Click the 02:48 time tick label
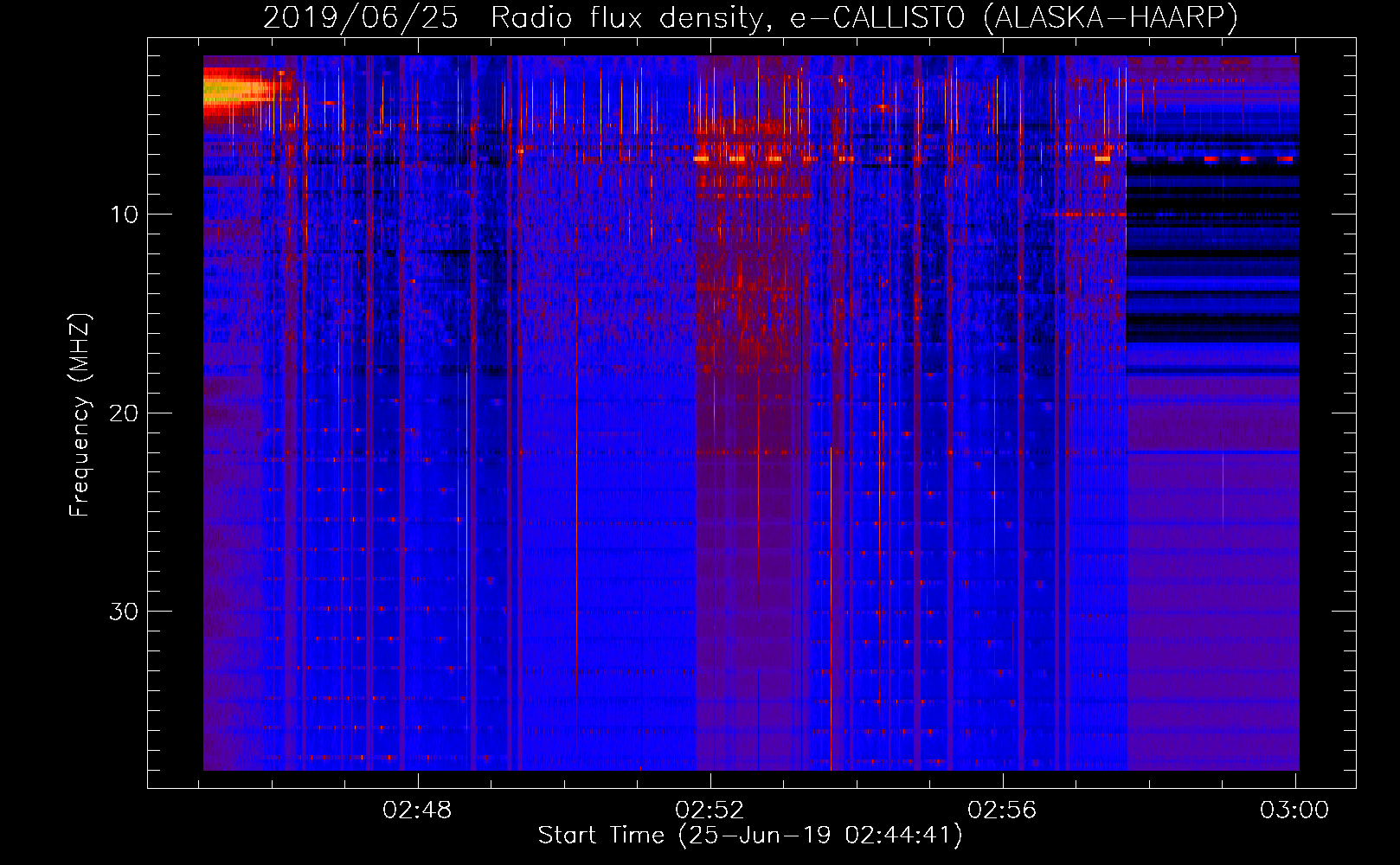The height and width of the screenshot is (865, 1400). click(417, 810)
